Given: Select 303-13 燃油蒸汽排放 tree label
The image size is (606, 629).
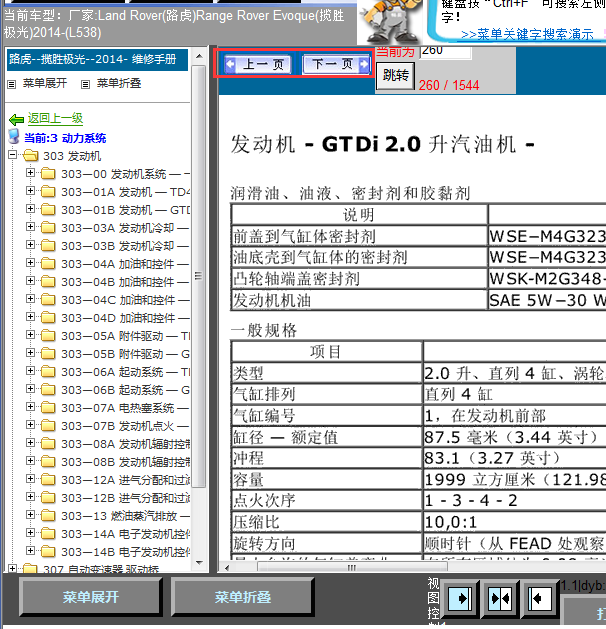Looking at the screenshot, I should click(x=125, y=516).
